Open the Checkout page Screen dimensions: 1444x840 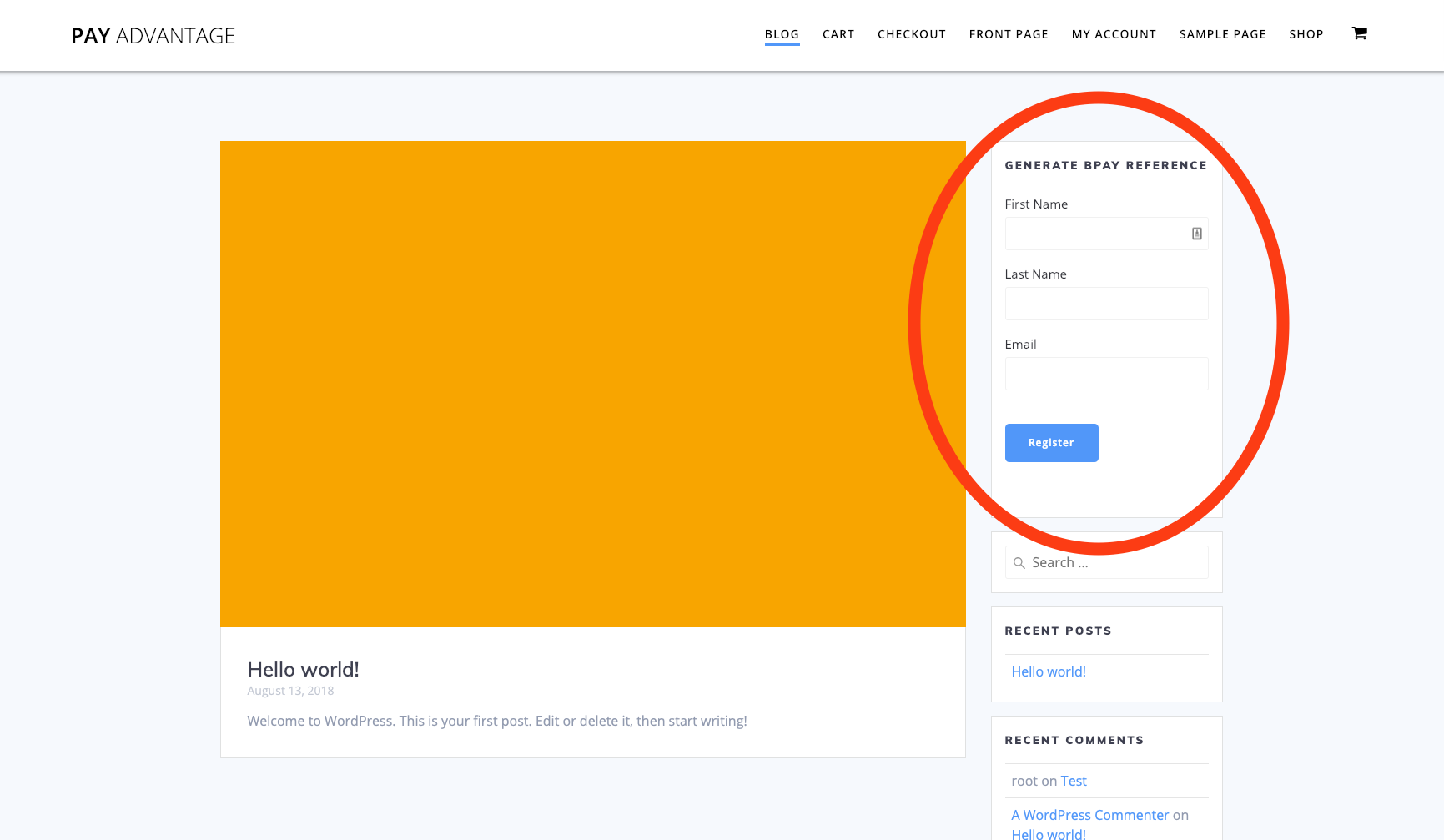point(911,34)
